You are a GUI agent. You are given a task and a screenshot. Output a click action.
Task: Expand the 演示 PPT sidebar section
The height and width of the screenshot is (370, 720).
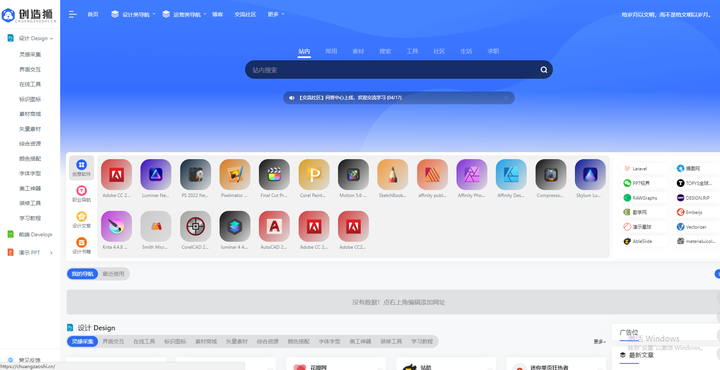point(30,252)
